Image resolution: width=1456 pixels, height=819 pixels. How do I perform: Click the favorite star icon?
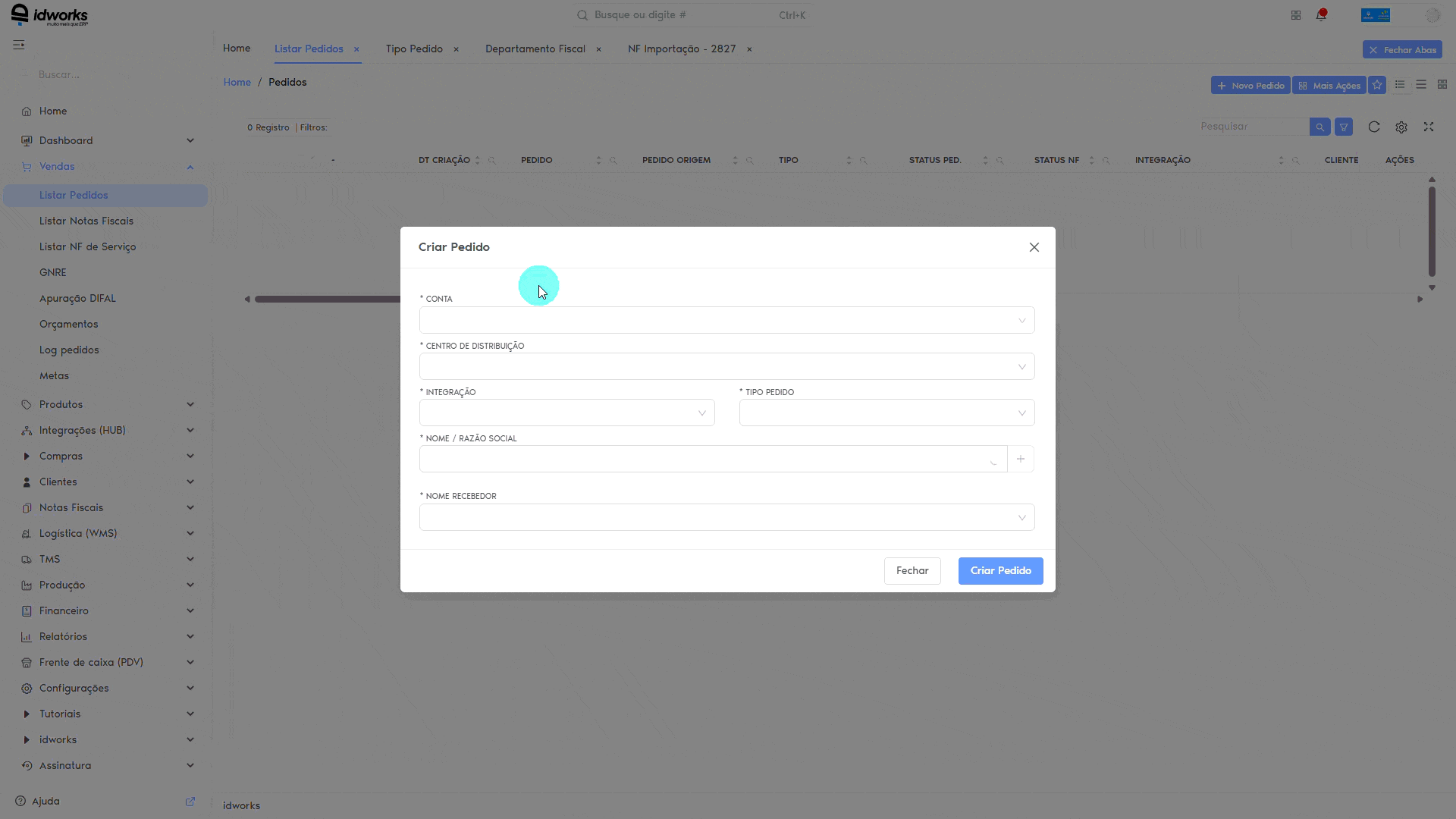(x=1377, y=85)
